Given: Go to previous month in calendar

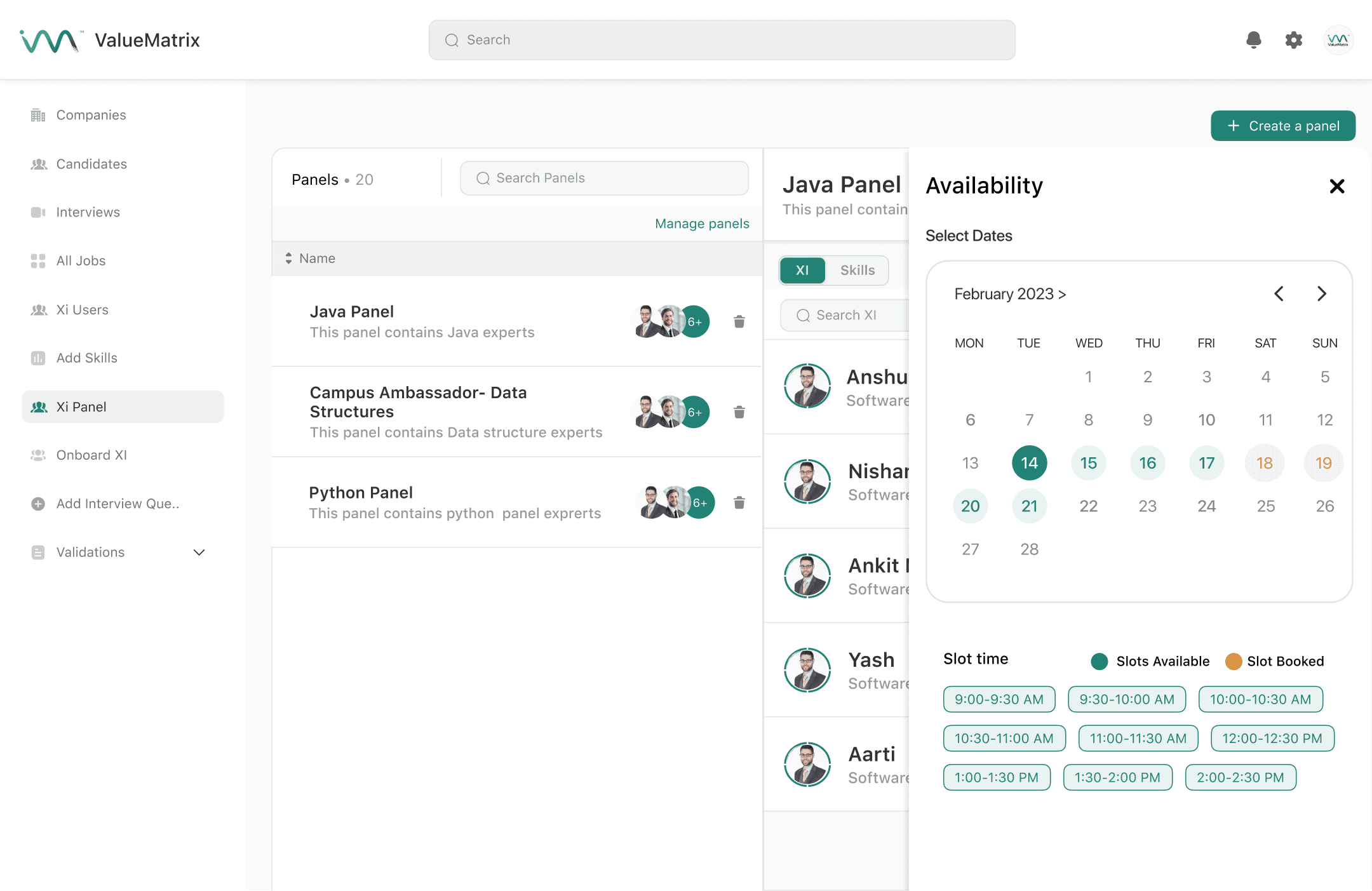Looking at the screenshot, I should [1279, 293].
